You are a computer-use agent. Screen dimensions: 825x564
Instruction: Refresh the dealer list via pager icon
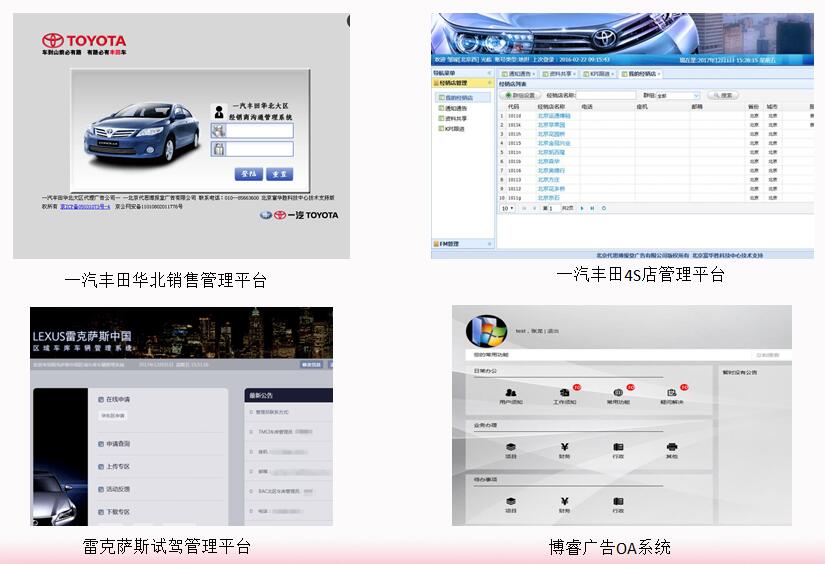(x=604, y=208)
